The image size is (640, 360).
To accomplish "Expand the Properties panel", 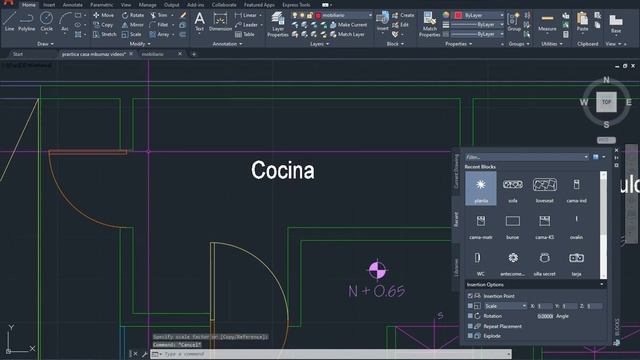I will [459, 44].
